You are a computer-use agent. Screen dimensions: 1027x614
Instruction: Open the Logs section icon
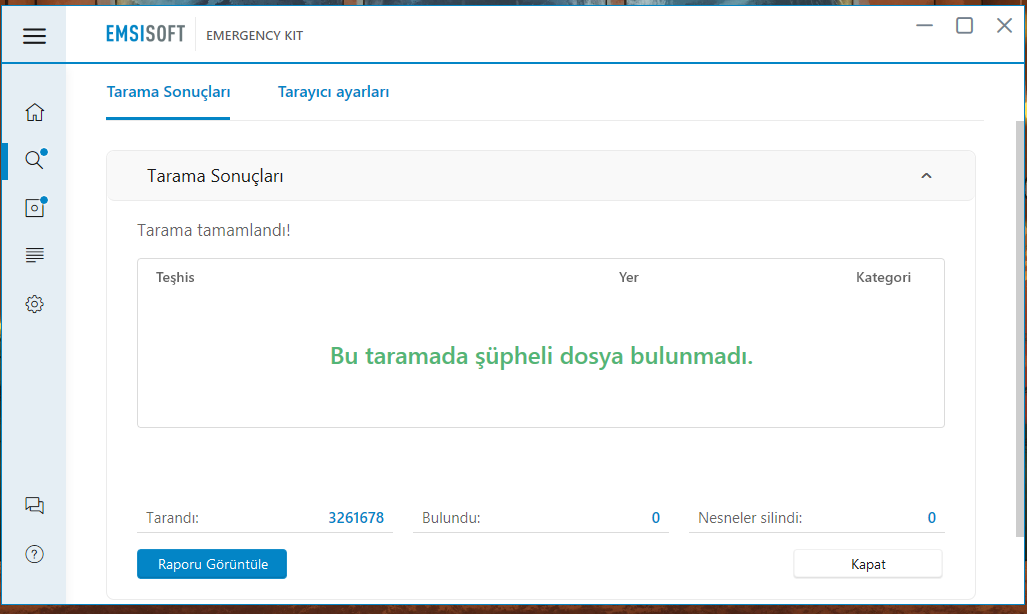(35, 255)
